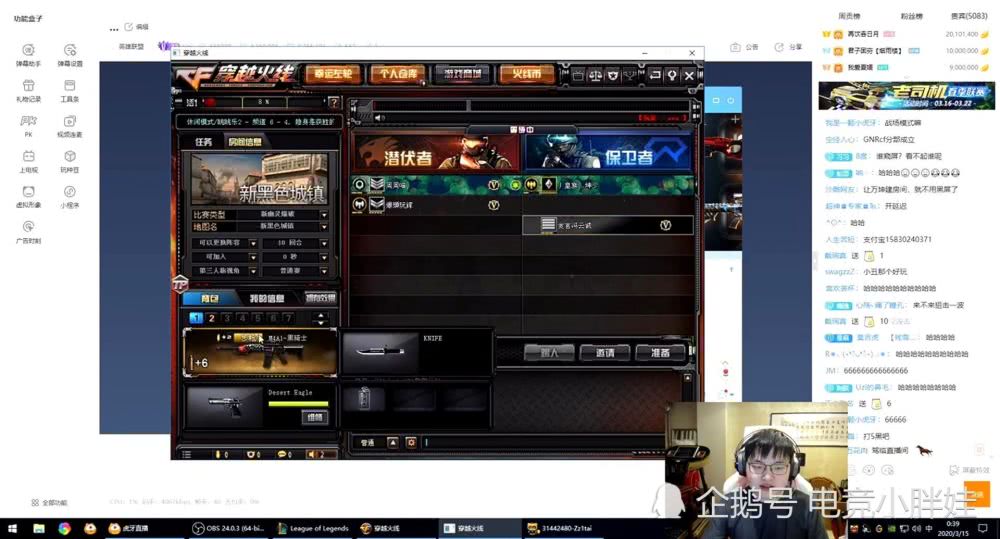Select backpack slot 2

212,318
